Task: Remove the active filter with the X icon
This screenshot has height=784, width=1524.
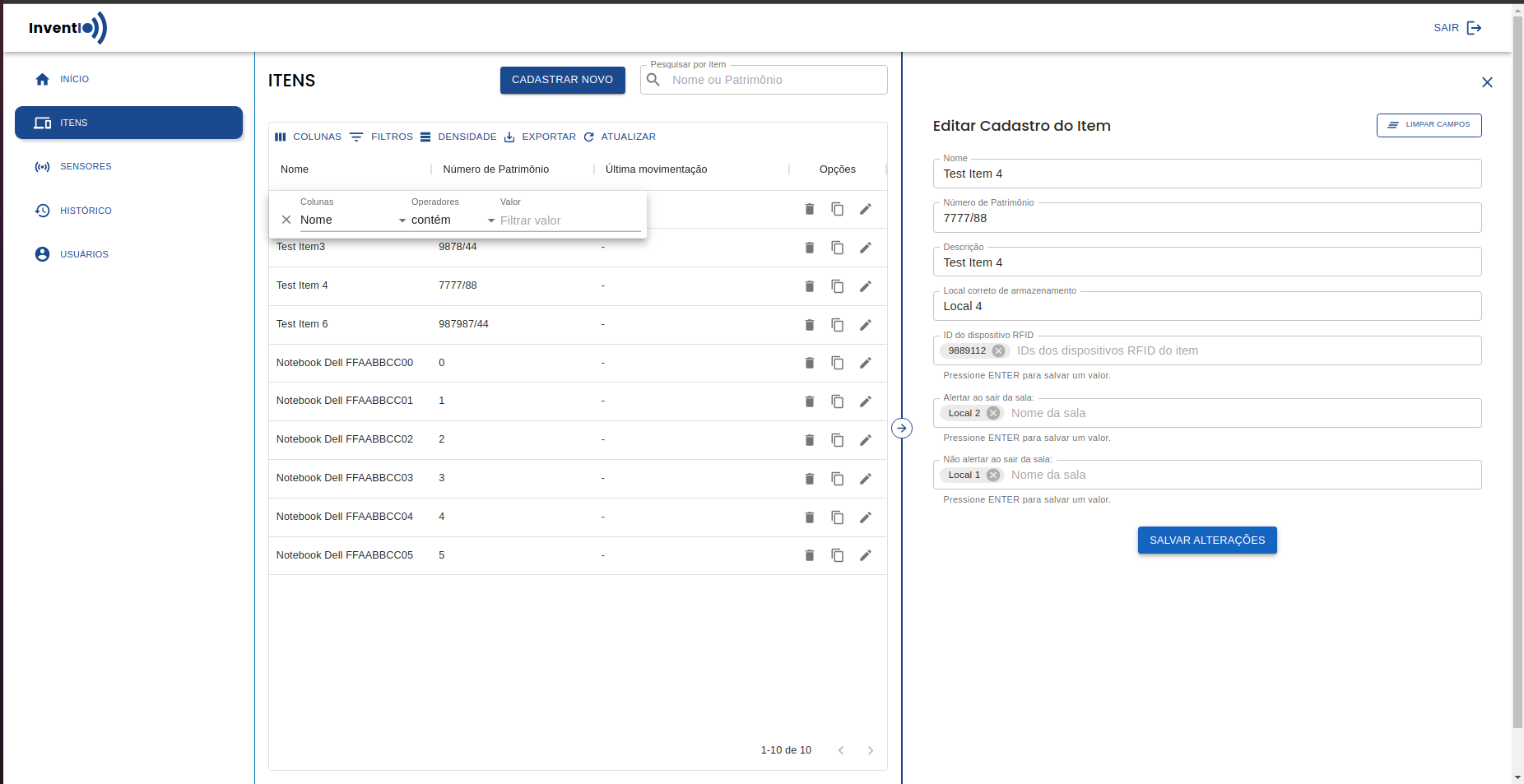Action: coord(286,219)
